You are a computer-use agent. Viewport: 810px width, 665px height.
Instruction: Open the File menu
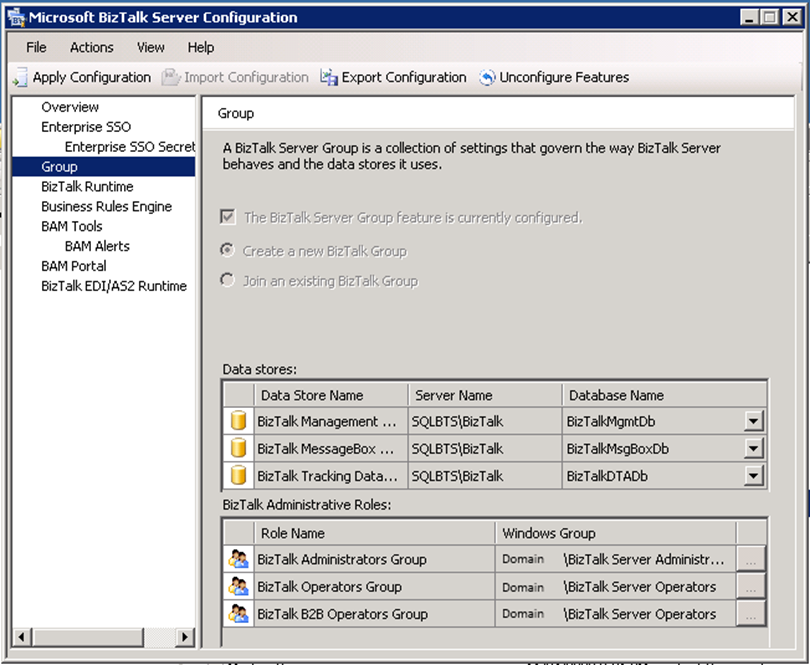coord(36,48)
